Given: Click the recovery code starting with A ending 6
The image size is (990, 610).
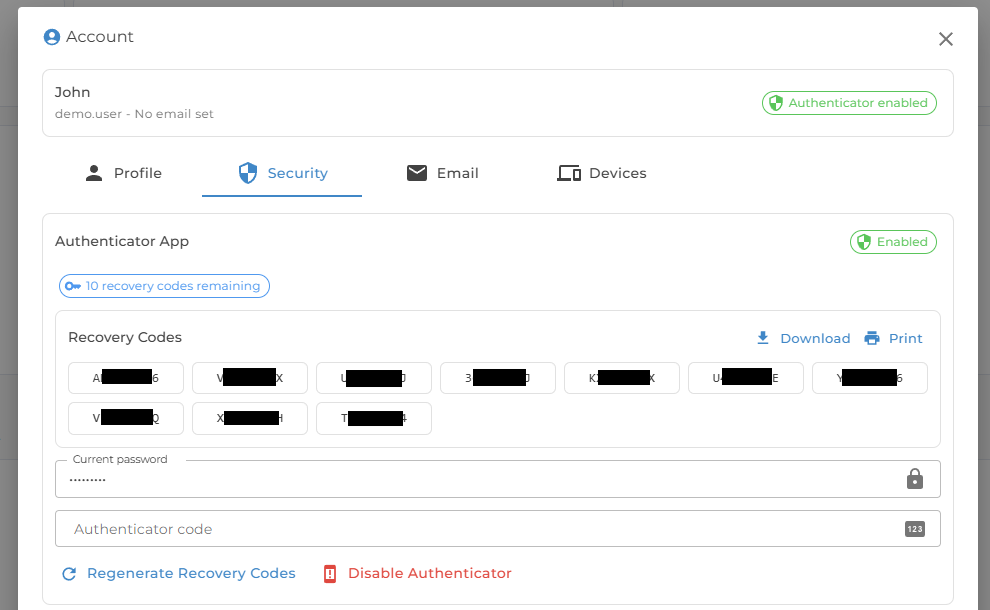Looking at the screenshot, I should [126, 378].
